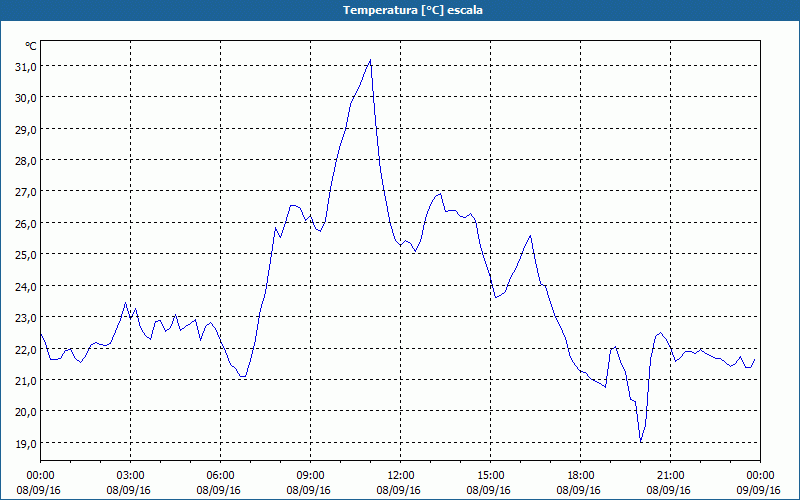Select the 19,0 y-axis label
800x500 pixels.
pos(26,443)
